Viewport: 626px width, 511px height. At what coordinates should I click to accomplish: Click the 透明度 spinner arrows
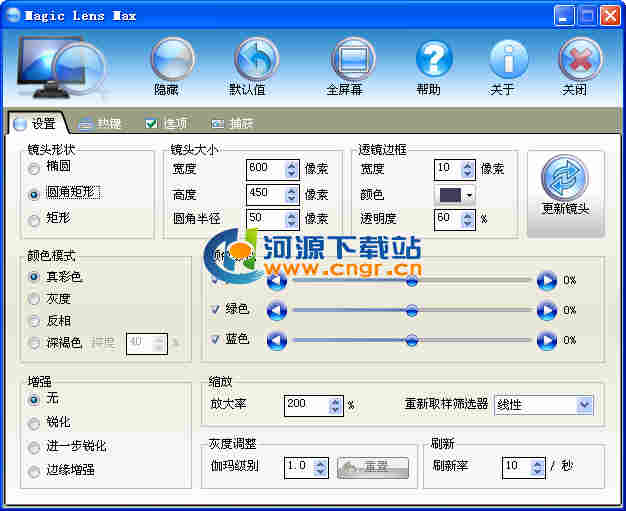(467, 220)
